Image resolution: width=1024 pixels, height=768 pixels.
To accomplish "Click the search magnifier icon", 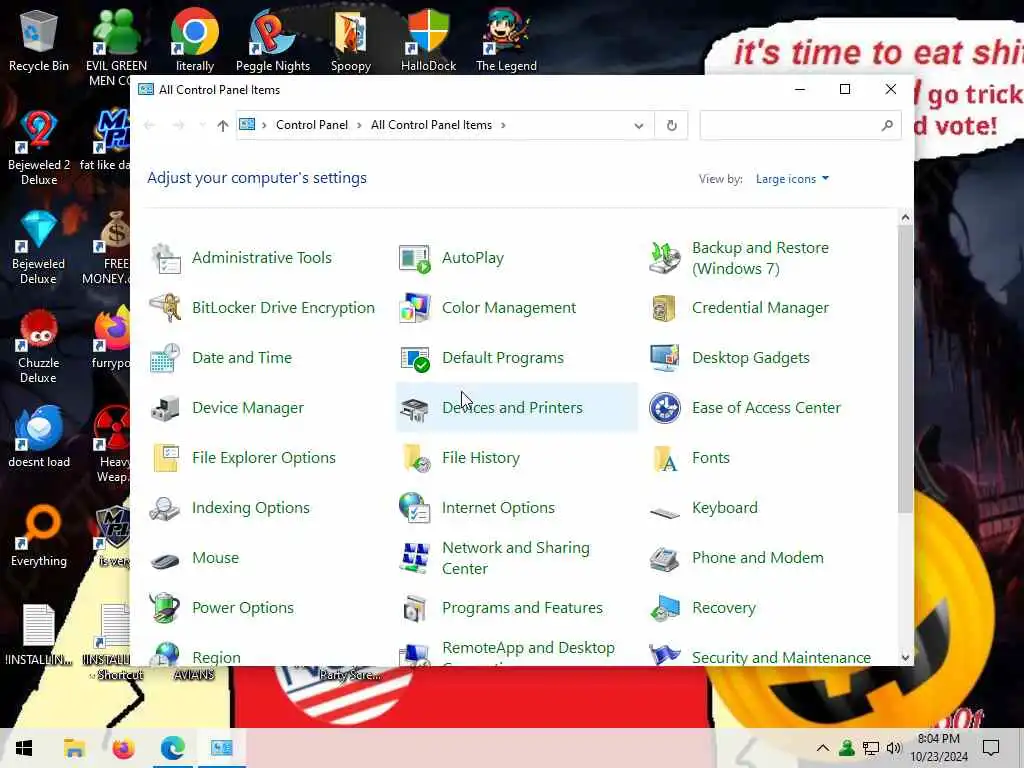I will click(x=887, y=125).
